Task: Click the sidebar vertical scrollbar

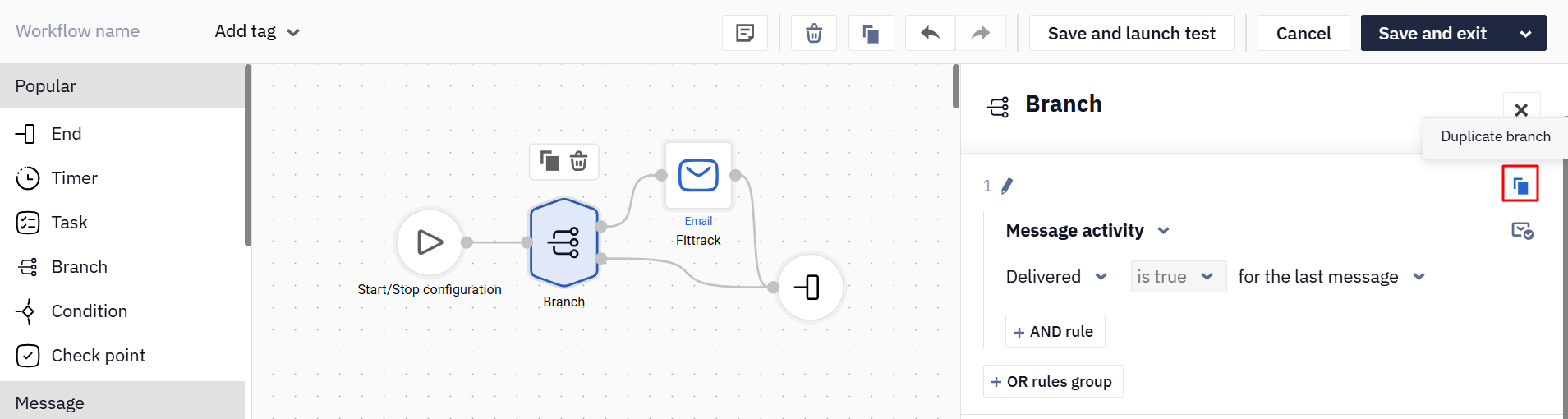Action: [x=248, y=156]
